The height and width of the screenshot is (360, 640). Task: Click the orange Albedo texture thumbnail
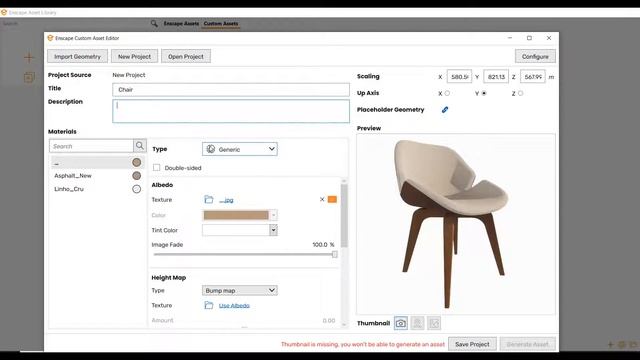pyautogui.click(x=332, y=199)
